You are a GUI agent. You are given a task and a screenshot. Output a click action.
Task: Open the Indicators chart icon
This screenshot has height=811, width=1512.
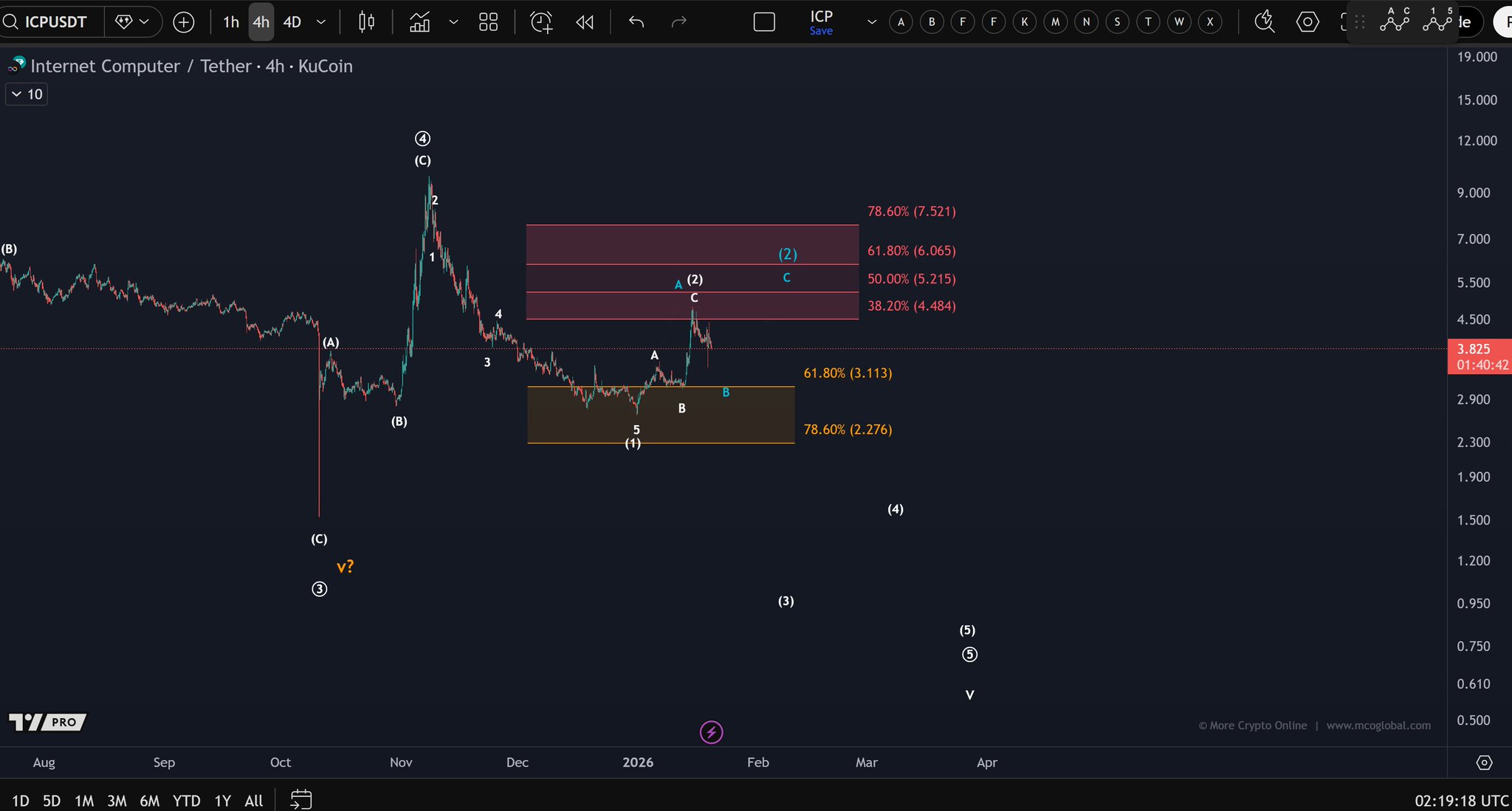coord(420,22)
